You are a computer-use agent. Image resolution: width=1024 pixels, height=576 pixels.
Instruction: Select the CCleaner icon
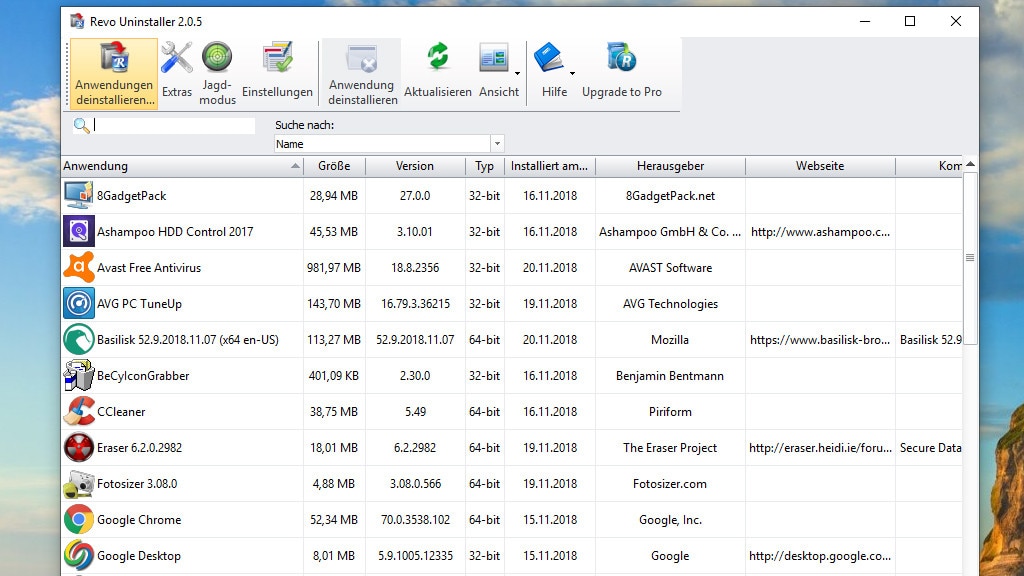(78, 411)
